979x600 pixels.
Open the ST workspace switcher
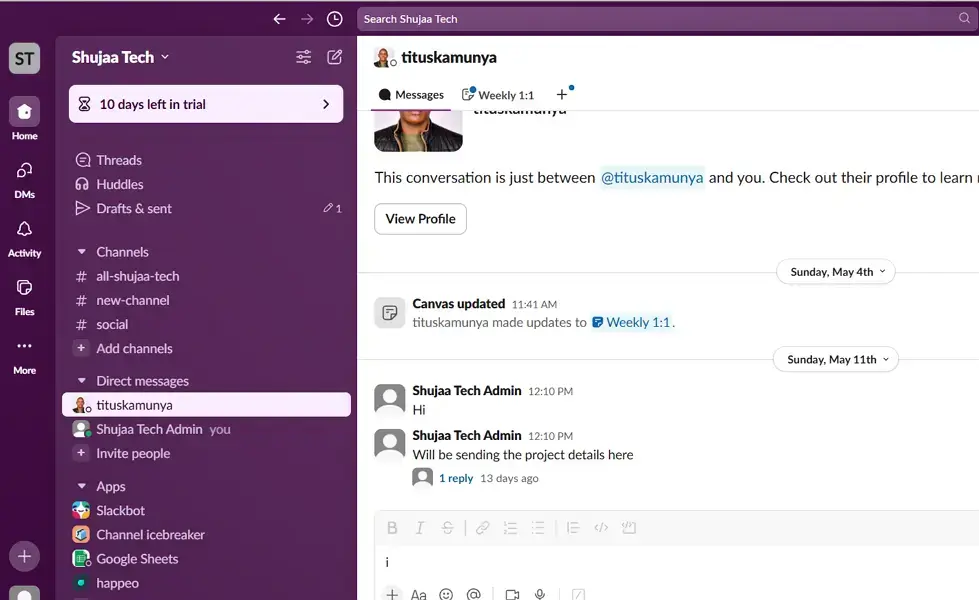tap(24, 59)
